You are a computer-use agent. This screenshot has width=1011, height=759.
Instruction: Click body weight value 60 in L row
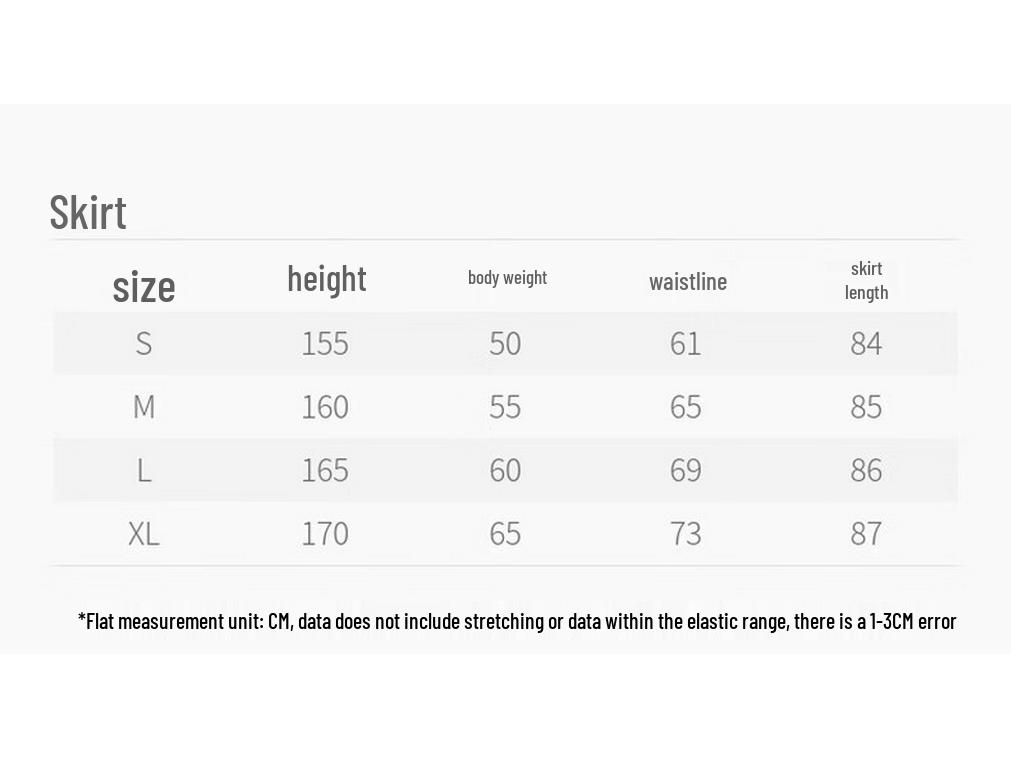pyautogui.click(x=505, y=470)
